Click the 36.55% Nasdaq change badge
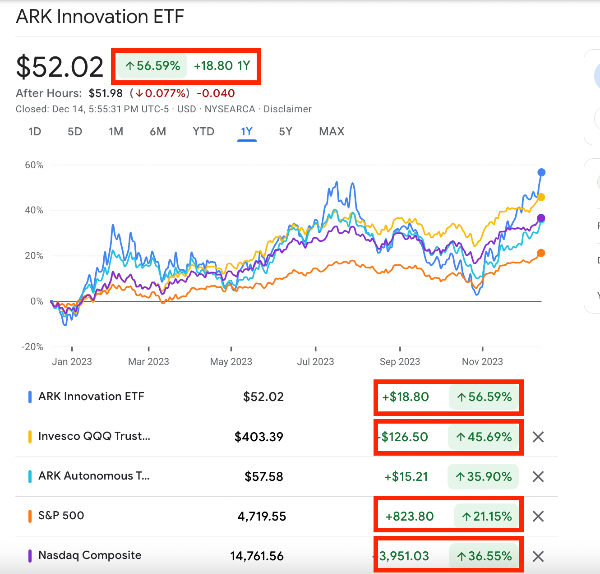This screenshot has height=574, width=600. coord(483,556)
